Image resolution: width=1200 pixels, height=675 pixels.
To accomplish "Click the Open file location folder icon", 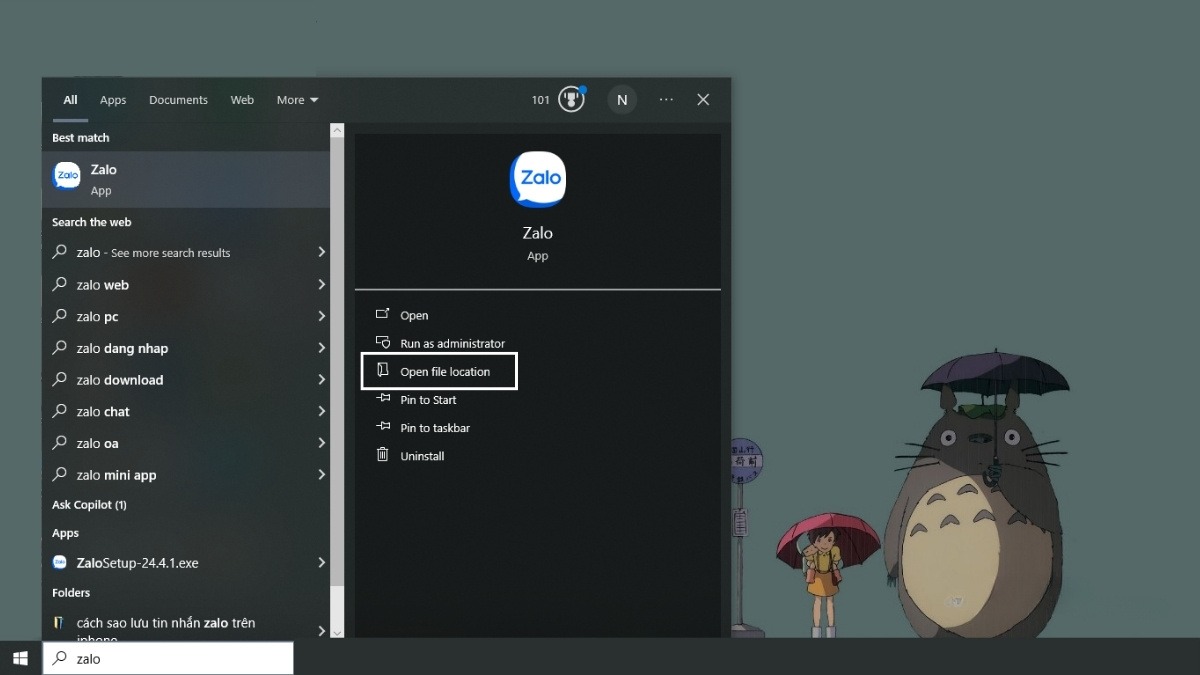I will pyautogui.click(x=382, y=370).
